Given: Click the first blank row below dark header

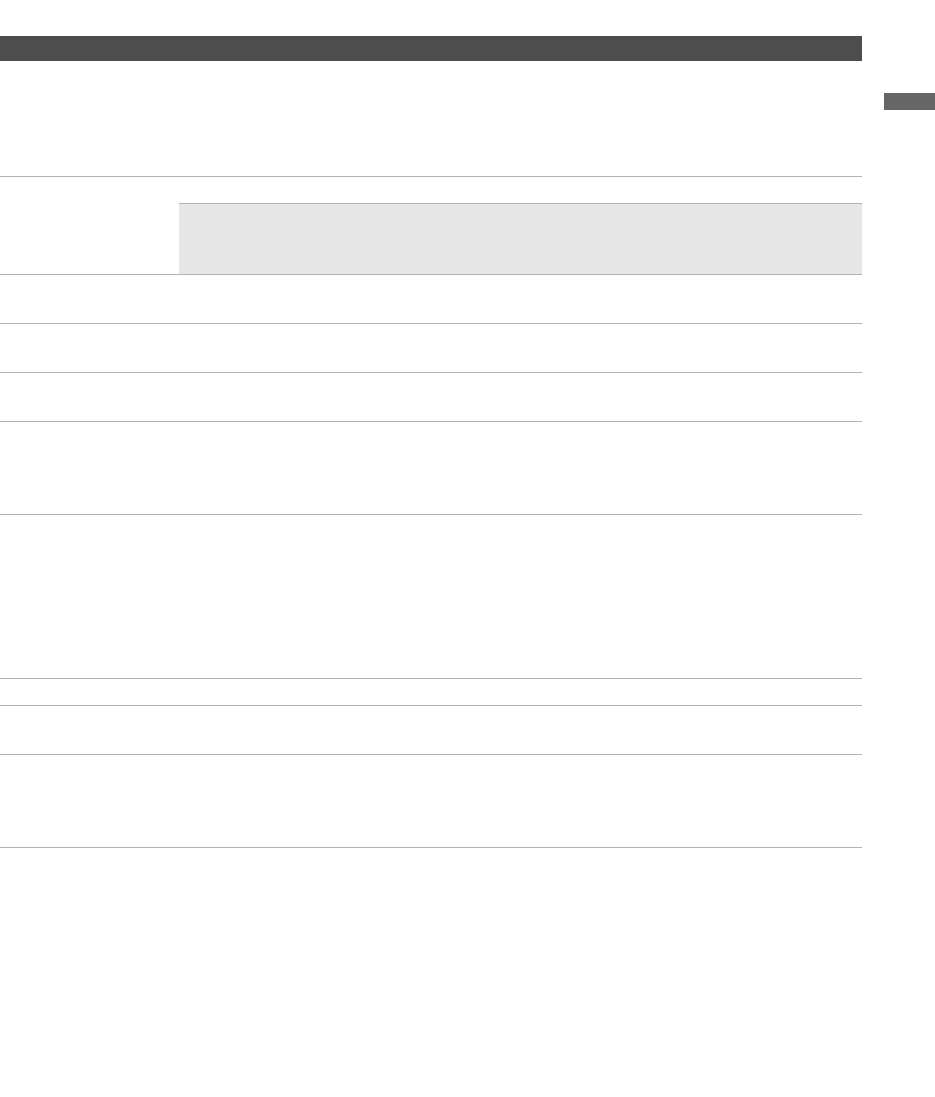Looking at the screenshot, I should pyautogui.click(x=430, y=119).
